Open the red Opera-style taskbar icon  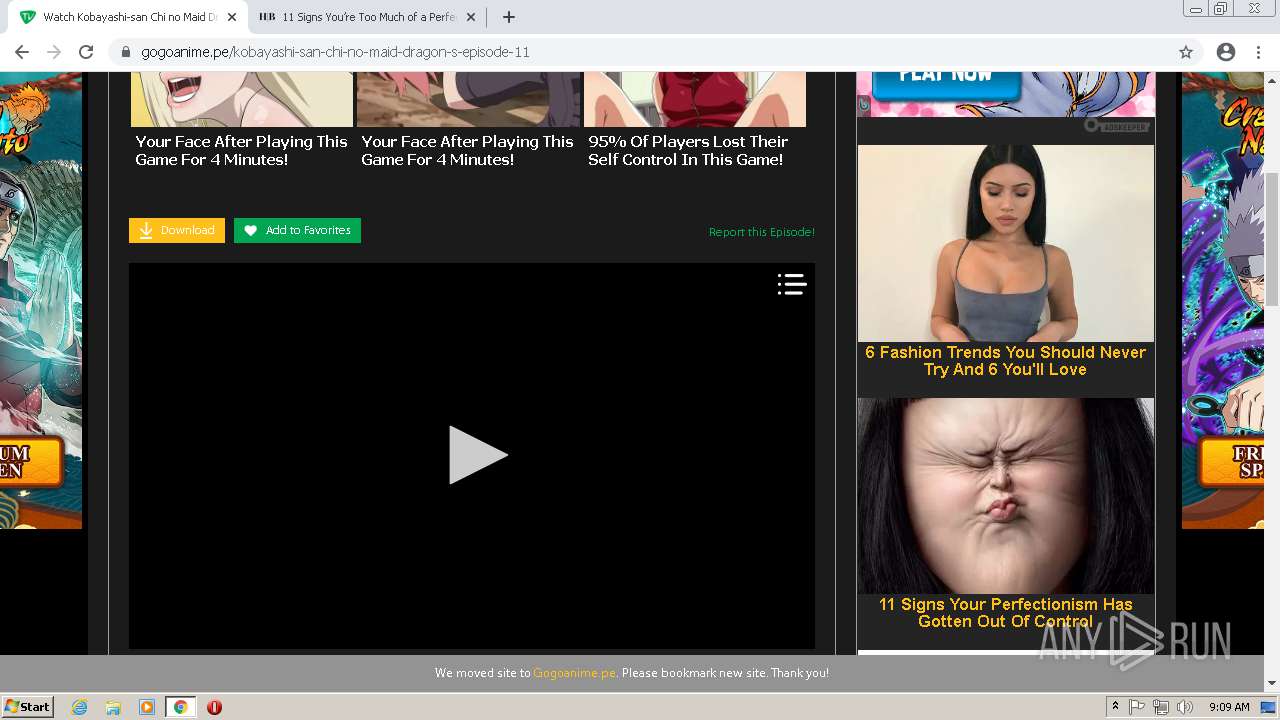[x=214, y=707]
